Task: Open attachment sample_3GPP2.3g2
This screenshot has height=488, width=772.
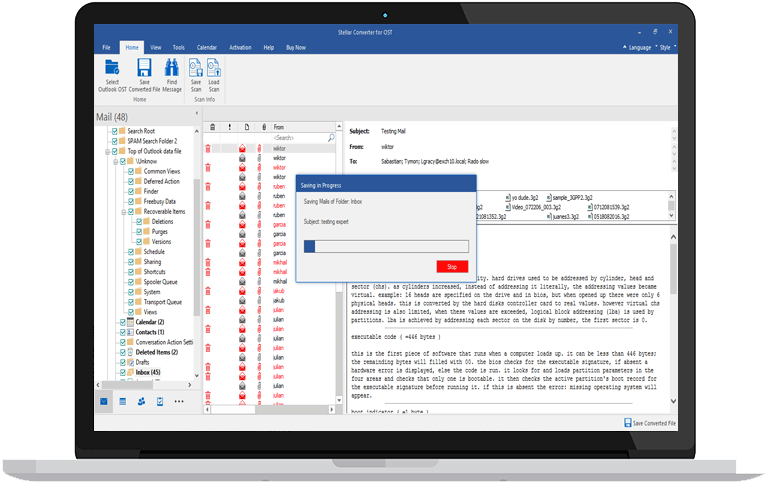Action: coord(570,197)
